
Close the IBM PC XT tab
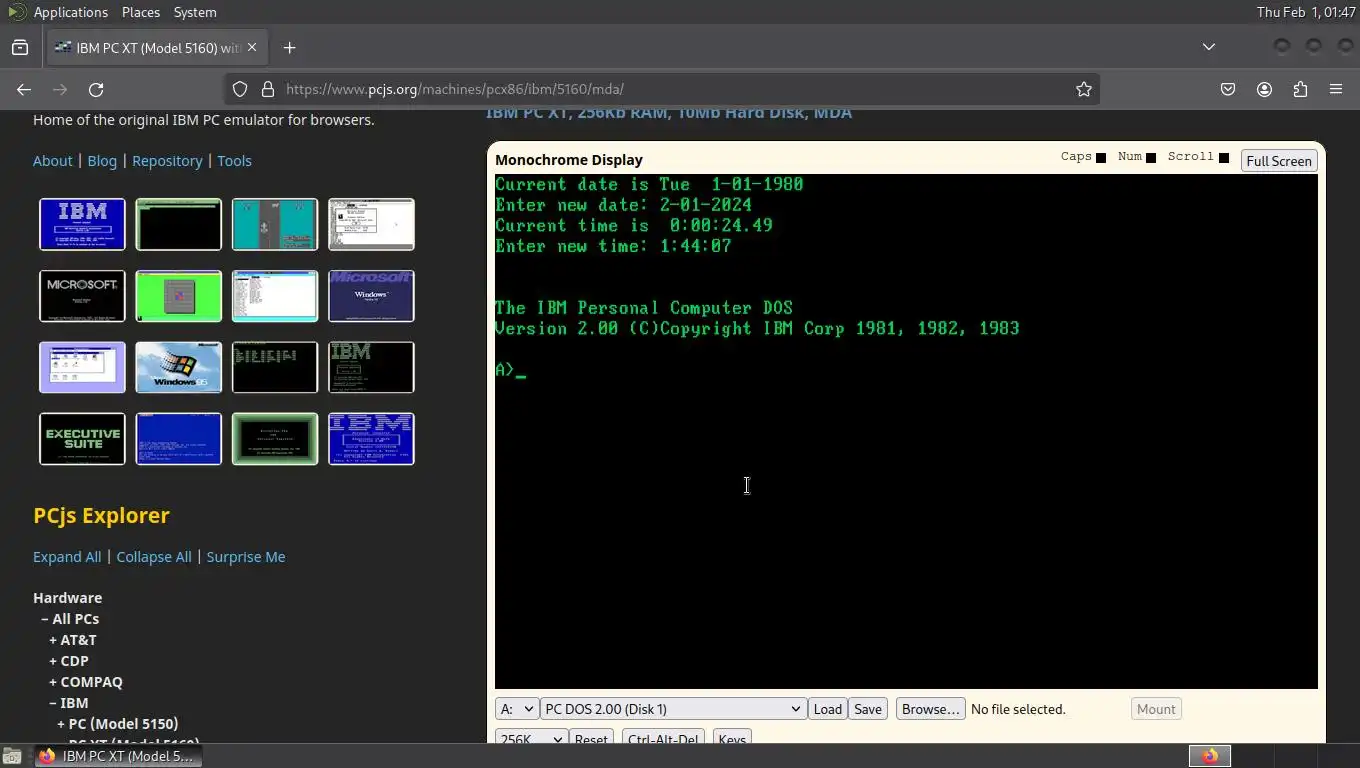point(252,47)
